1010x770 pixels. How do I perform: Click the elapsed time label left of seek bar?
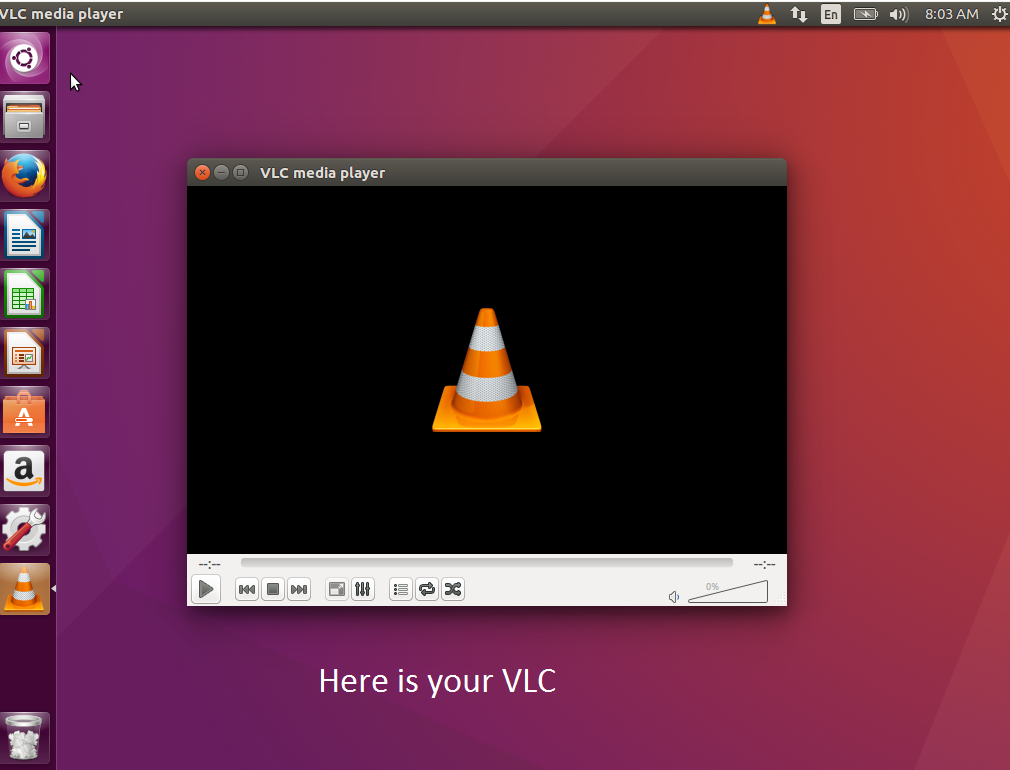[209, 564]
